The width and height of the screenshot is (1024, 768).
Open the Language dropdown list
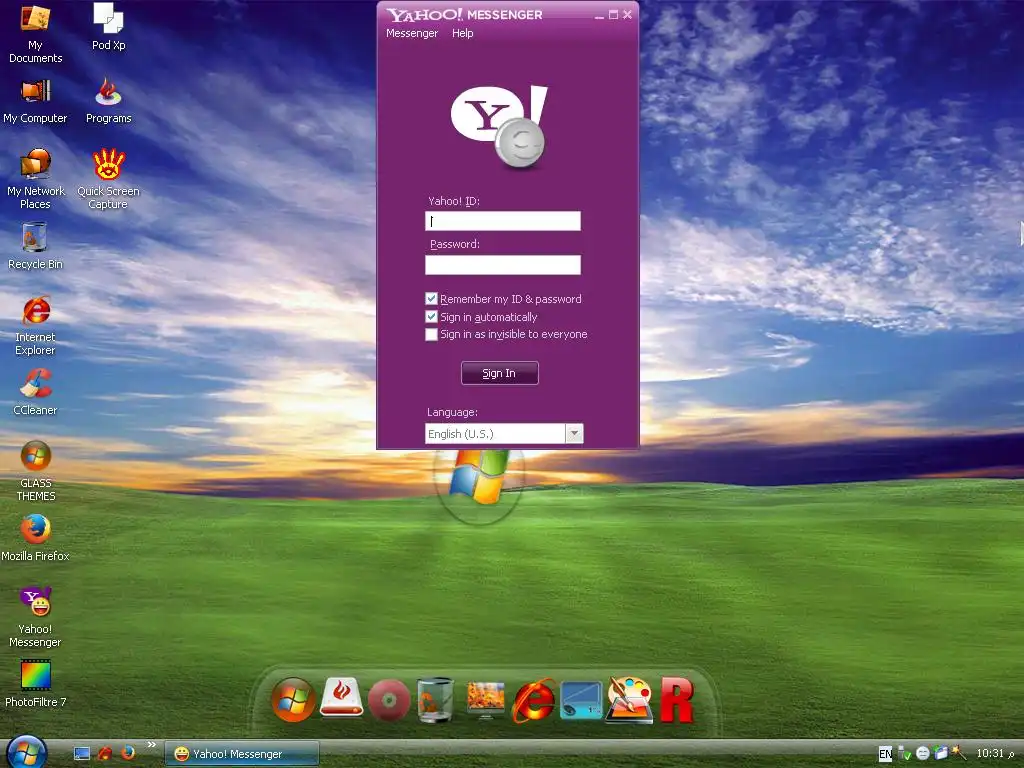pos(574,434)
